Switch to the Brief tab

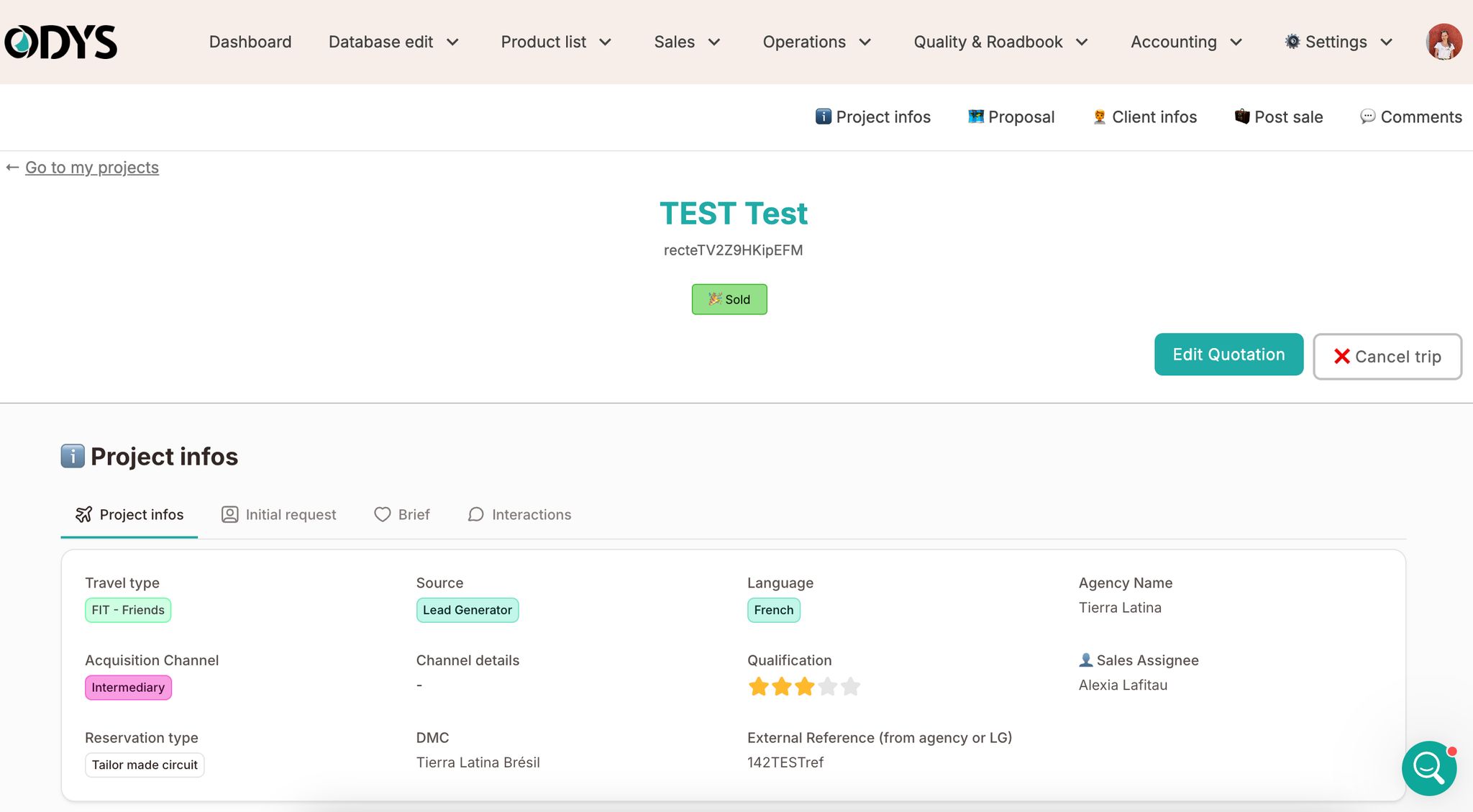pyautogui.click(x=402, y=514)
